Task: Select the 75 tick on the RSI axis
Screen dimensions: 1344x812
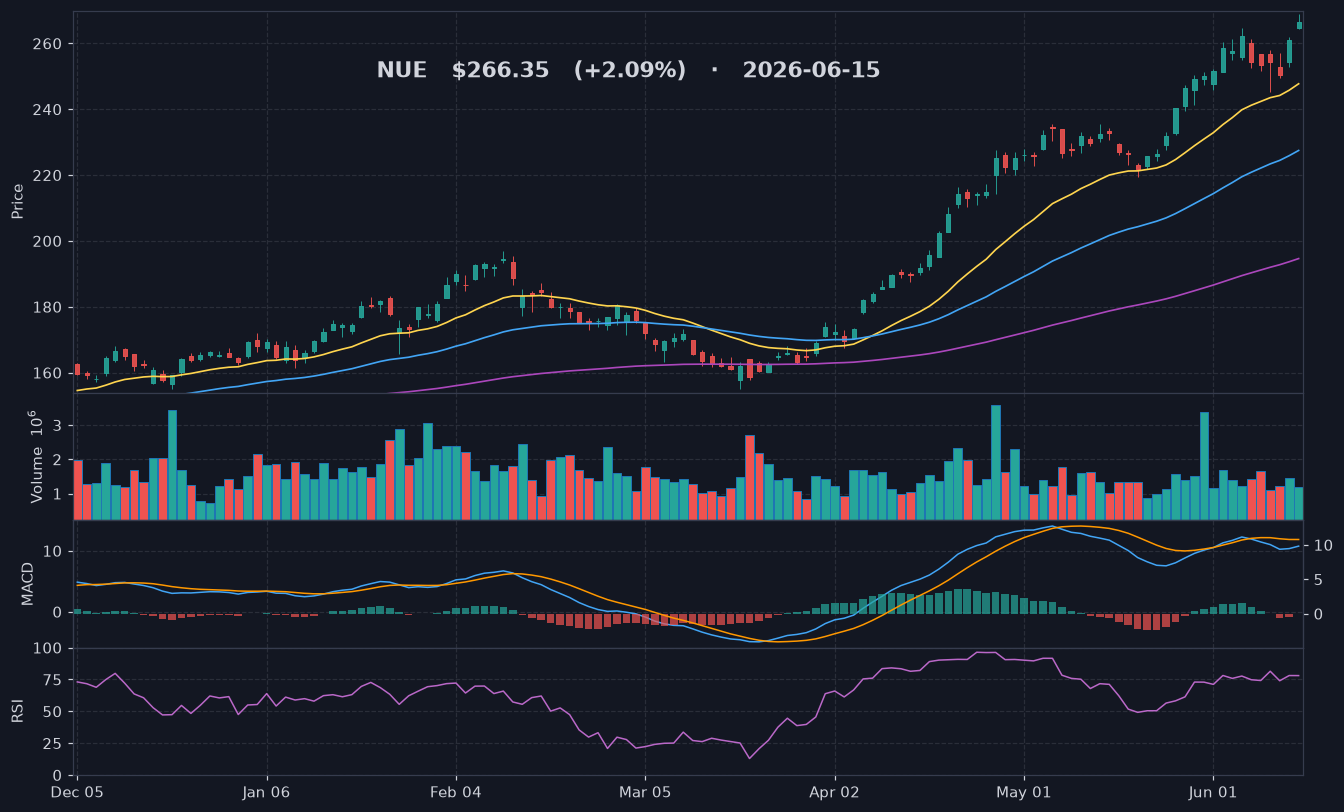Action: (54, 681)
